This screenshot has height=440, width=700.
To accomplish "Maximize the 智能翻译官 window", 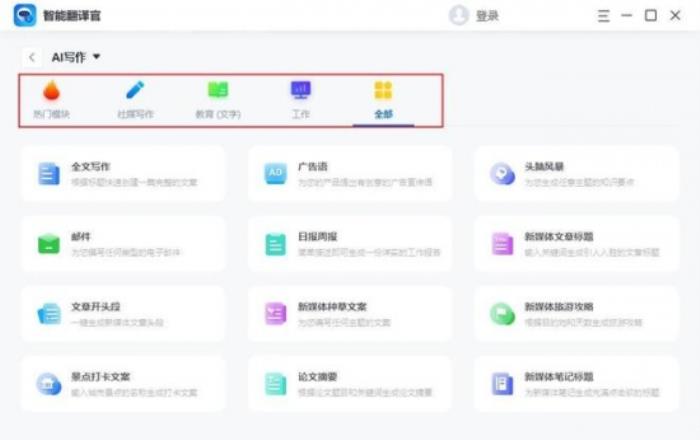I will click(x=651, y=16).
